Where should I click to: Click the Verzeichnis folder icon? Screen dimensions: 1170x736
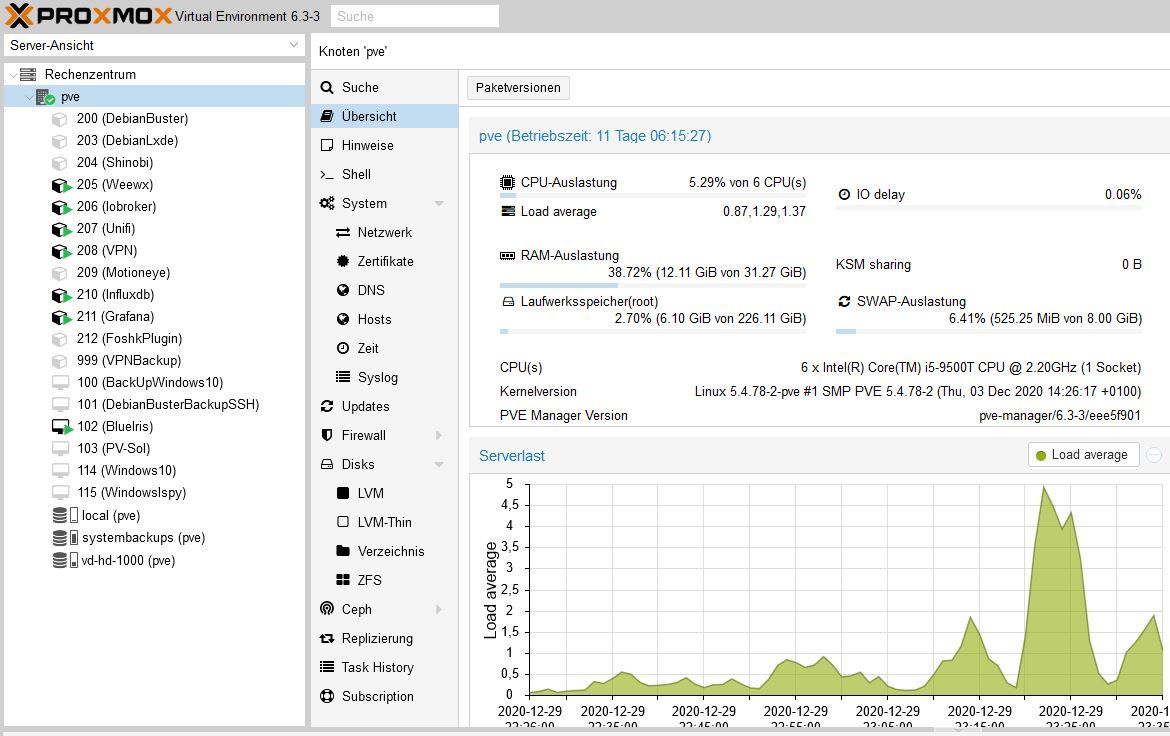342,551
